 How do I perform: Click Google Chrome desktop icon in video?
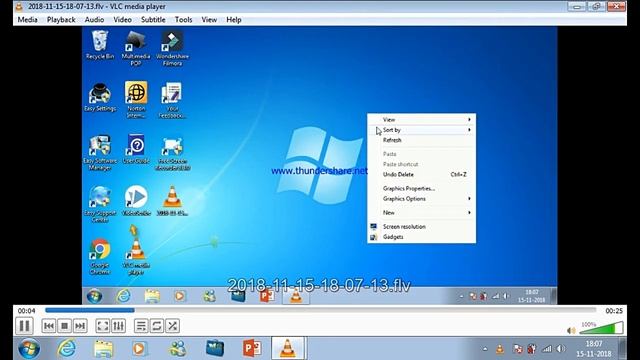click(x=100, y=257)
